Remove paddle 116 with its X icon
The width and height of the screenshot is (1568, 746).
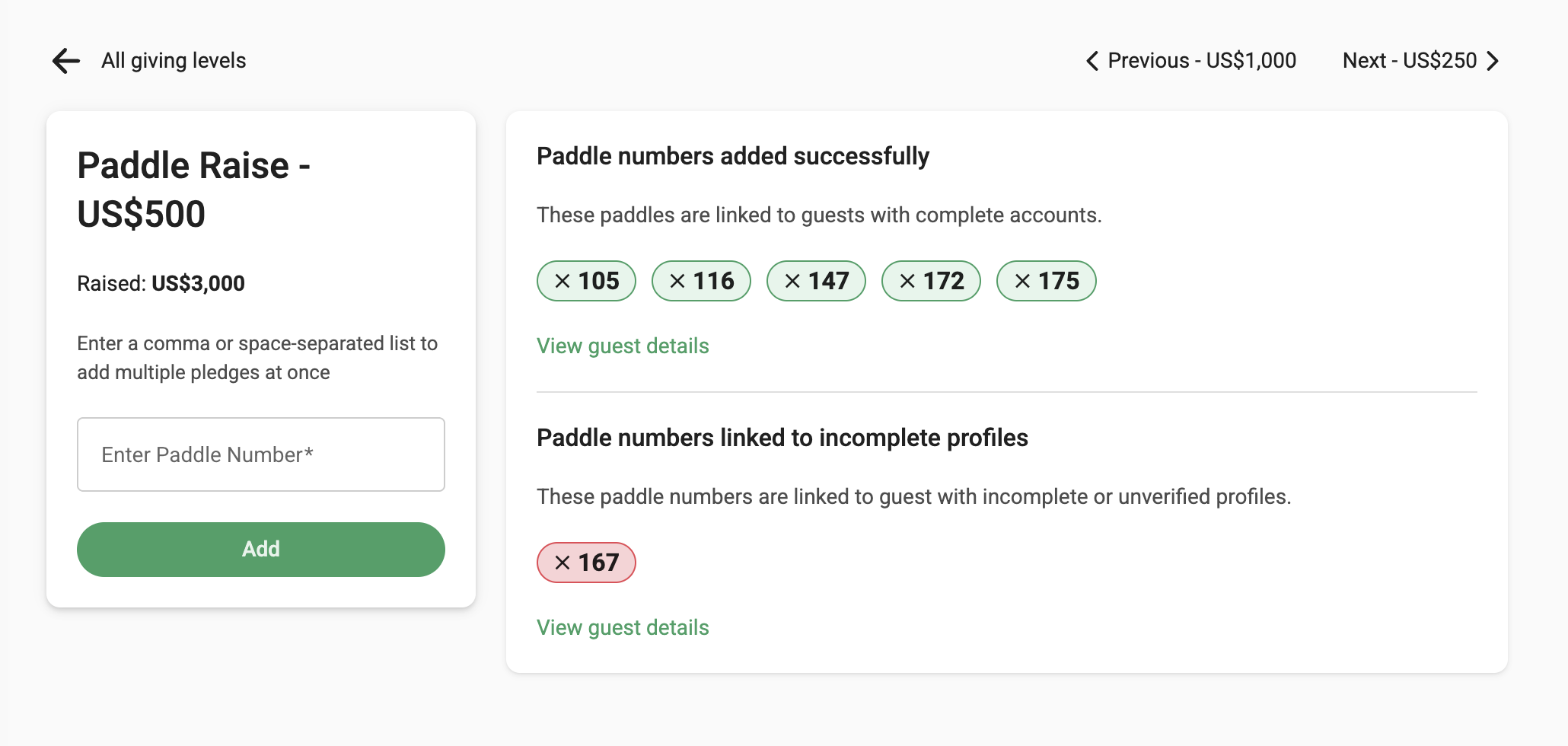(677, 282)
